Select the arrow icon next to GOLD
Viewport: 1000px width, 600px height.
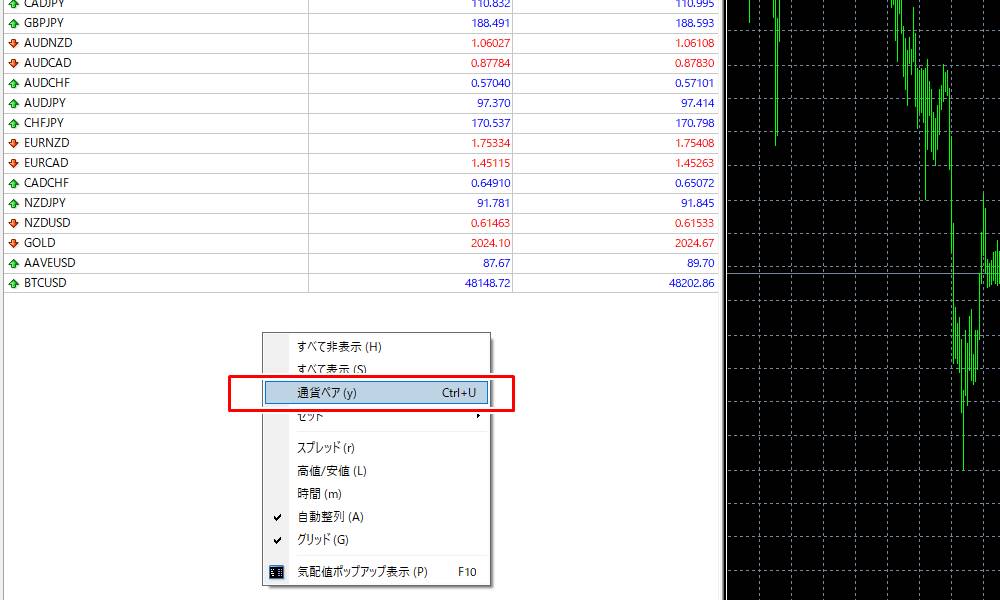12,243
